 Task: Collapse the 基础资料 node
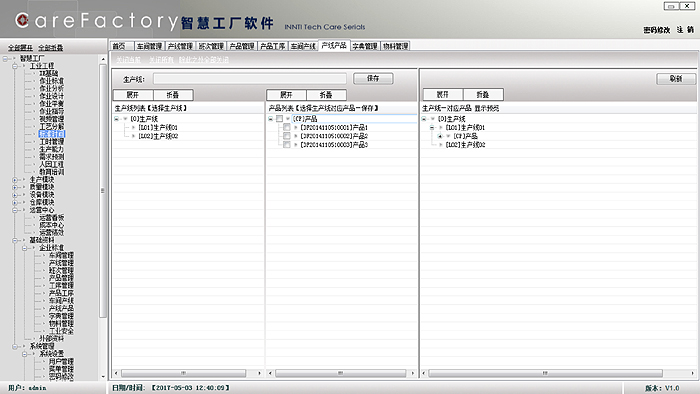click(x=15, y=241)
